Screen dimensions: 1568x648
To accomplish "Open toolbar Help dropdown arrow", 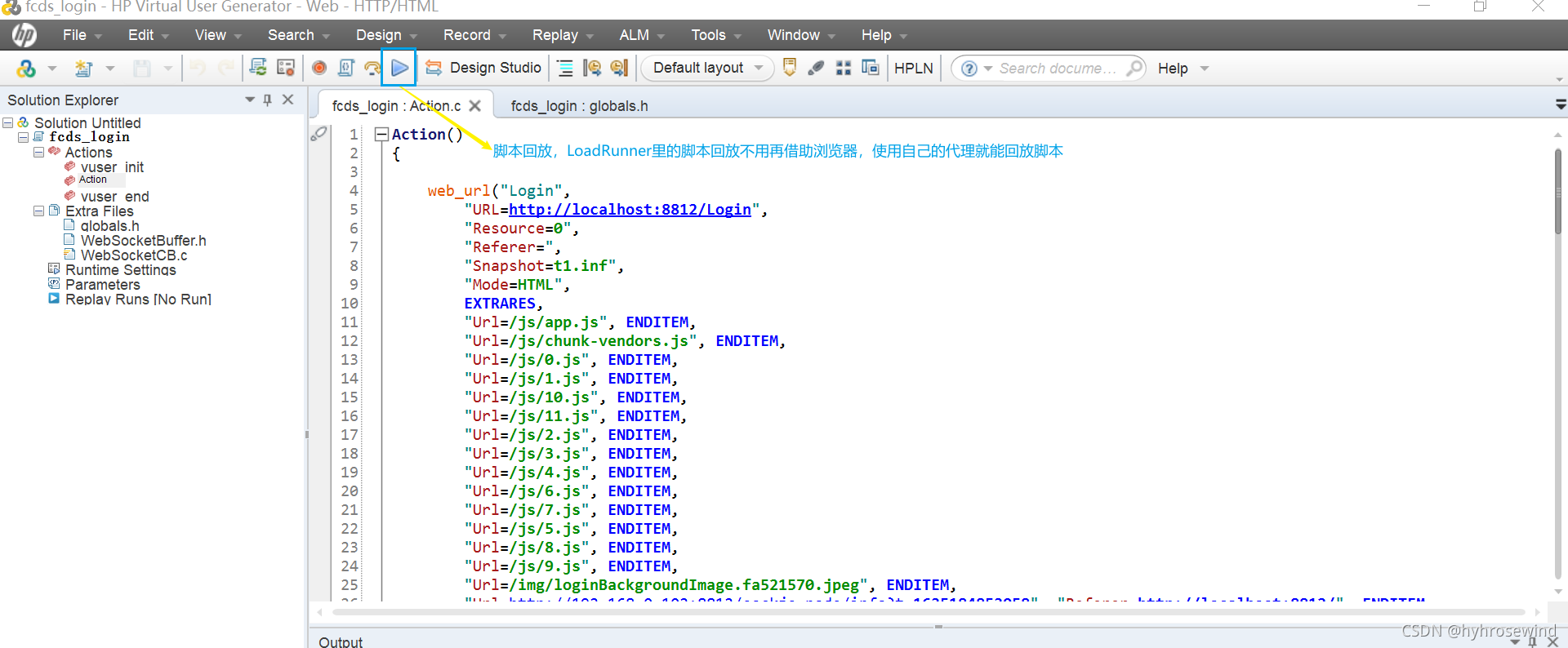I will pos(1205,69).
